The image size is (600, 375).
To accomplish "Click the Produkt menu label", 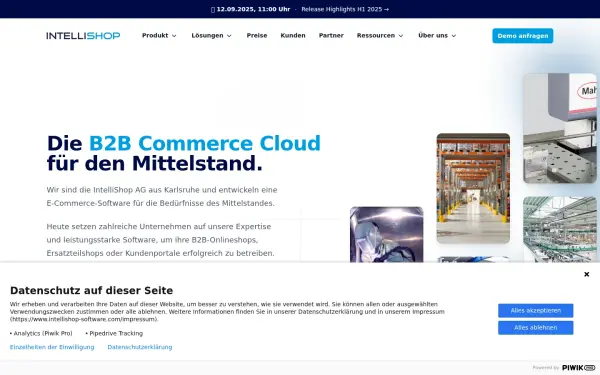I will pyautogui.click(x=155, y=36).
